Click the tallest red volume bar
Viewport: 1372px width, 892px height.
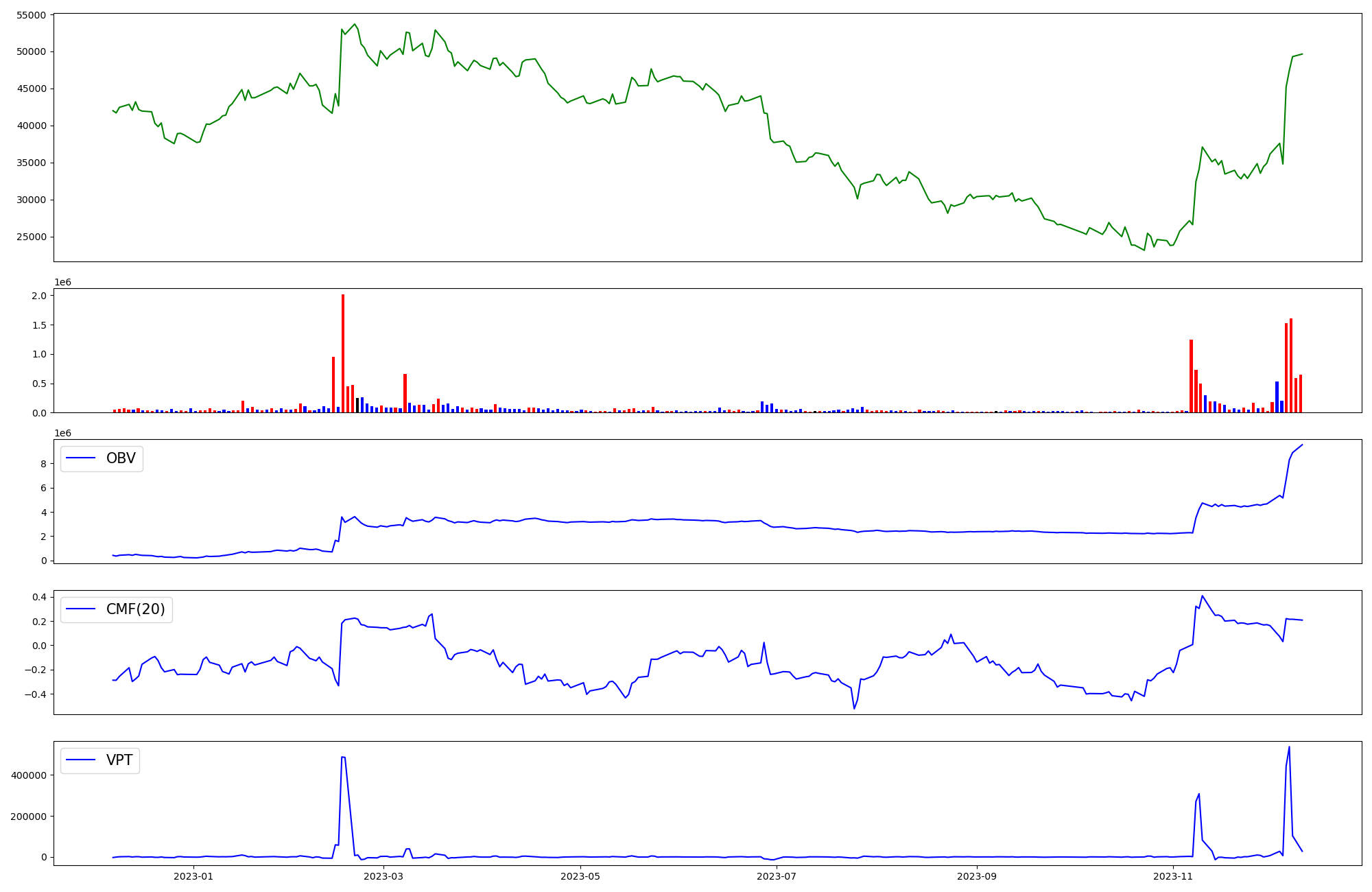(x=343, y=353)
